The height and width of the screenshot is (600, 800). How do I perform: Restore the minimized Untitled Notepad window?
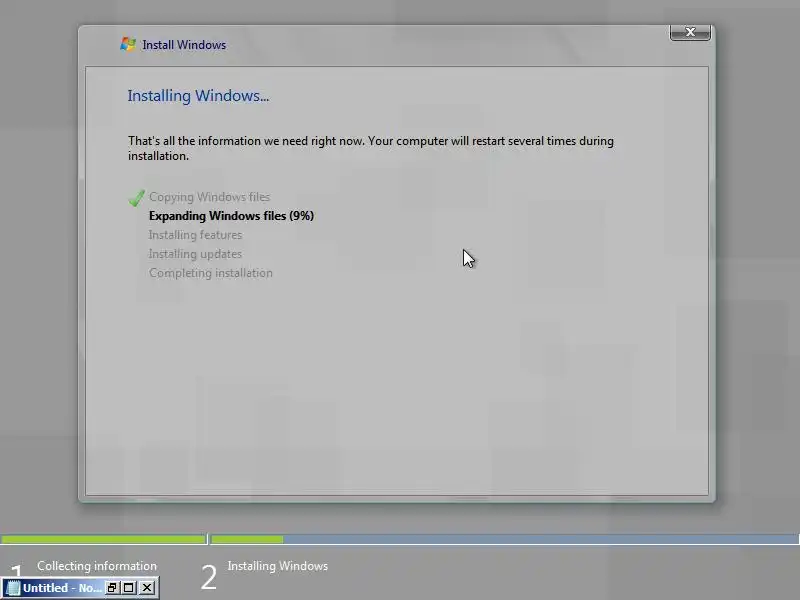112,588
